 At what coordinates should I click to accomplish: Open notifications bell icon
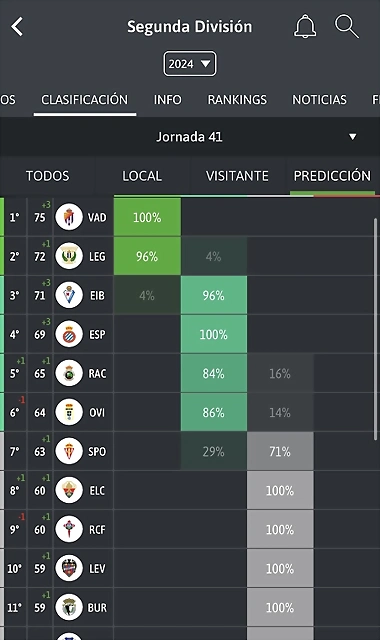click(305, 27)
